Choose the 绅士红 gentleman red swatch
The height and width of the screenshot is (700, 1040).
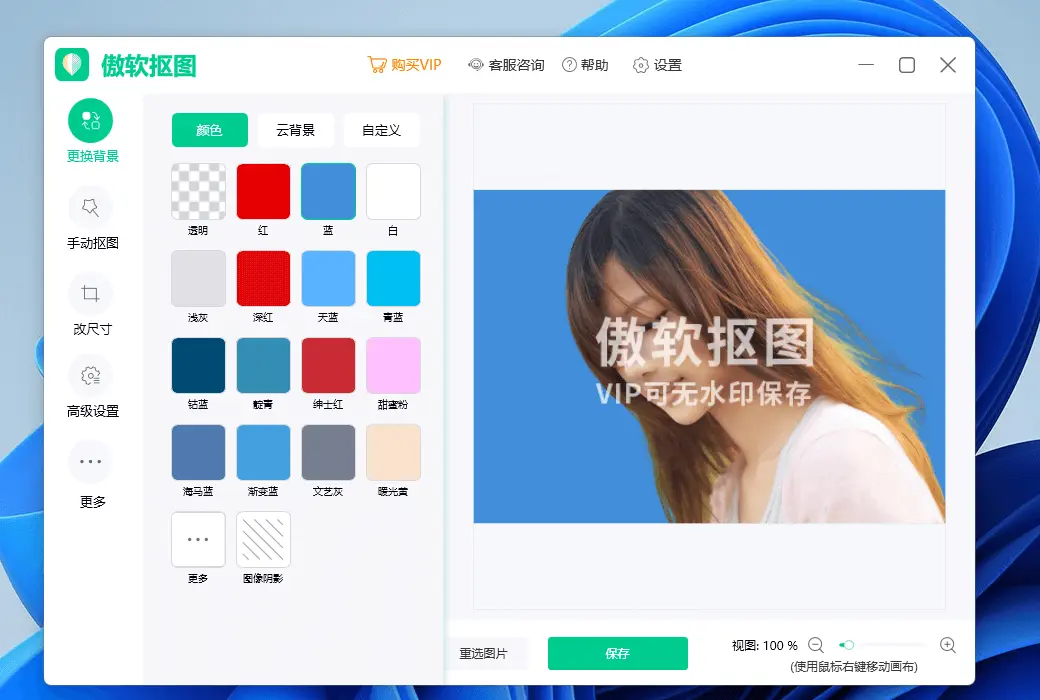(x=328, y=365)
